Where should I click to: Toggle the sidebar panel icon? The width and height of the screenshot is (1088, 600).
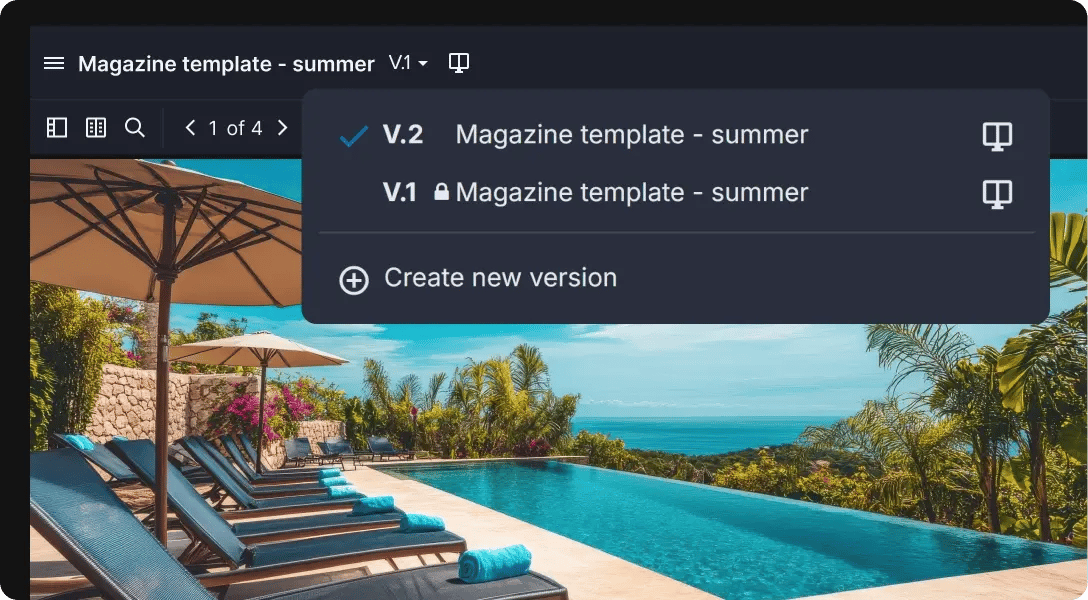click(x=57, y=128)
